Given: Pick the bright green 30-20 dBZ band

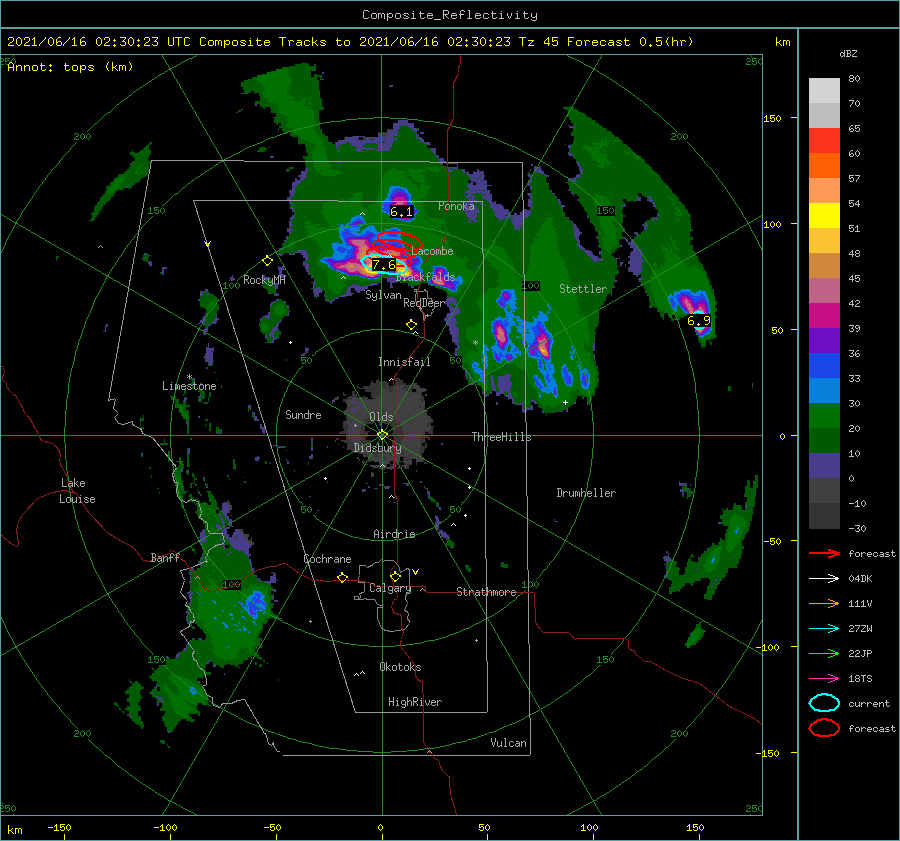Looking at the screenshot, I should (x=824, y=416).
